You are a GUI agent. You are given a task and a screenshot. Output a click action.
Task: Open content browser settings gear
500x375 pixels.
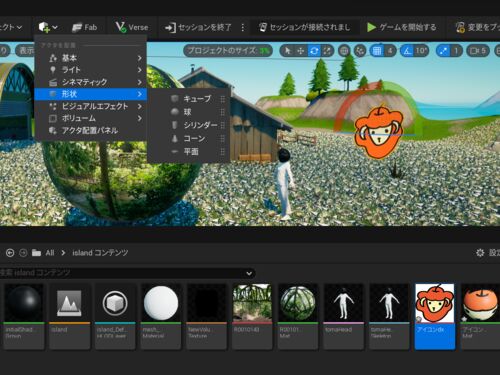pos(480,253)
